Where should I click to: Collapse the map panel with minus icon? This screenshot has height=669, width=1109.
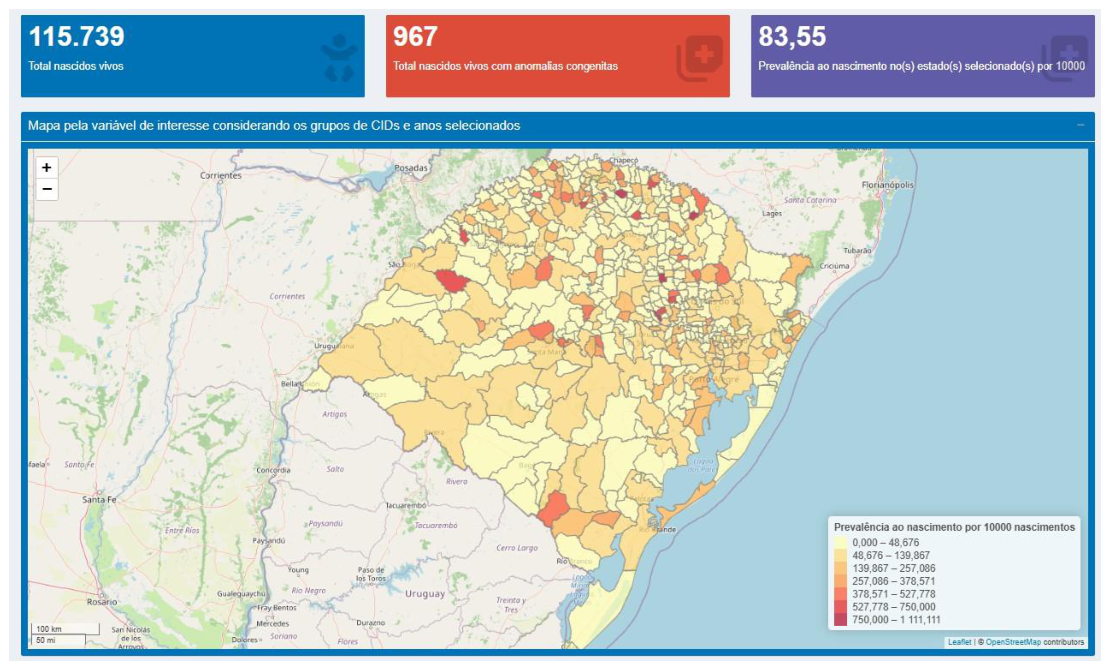pyautogui.click(x=1080, y=125)
